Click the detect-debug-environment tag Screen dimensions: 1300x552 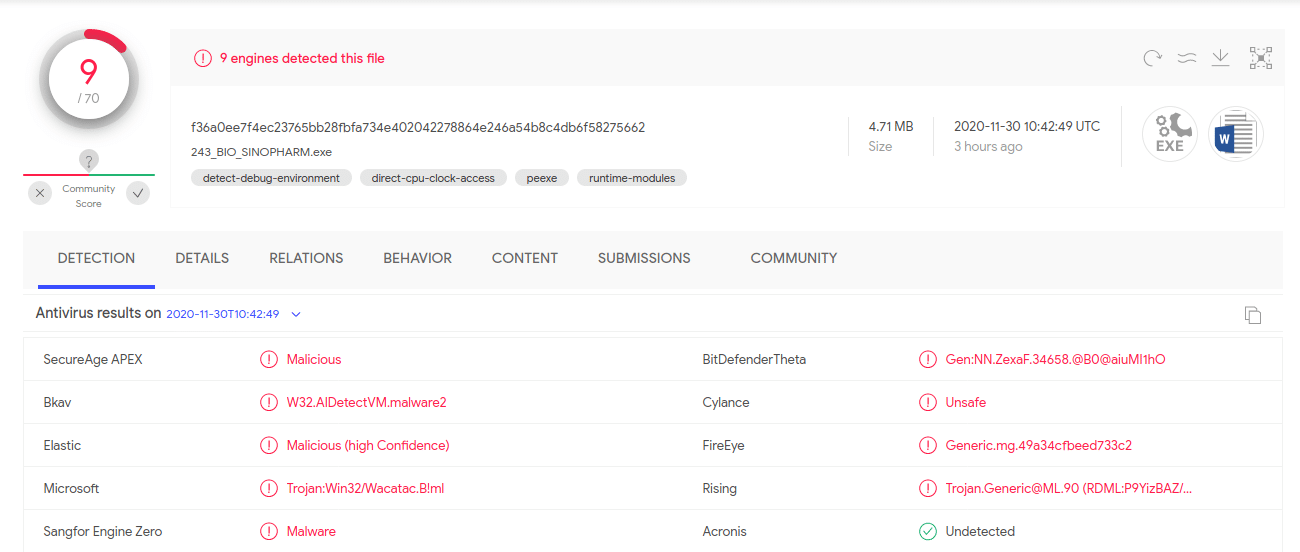[271, 178]
